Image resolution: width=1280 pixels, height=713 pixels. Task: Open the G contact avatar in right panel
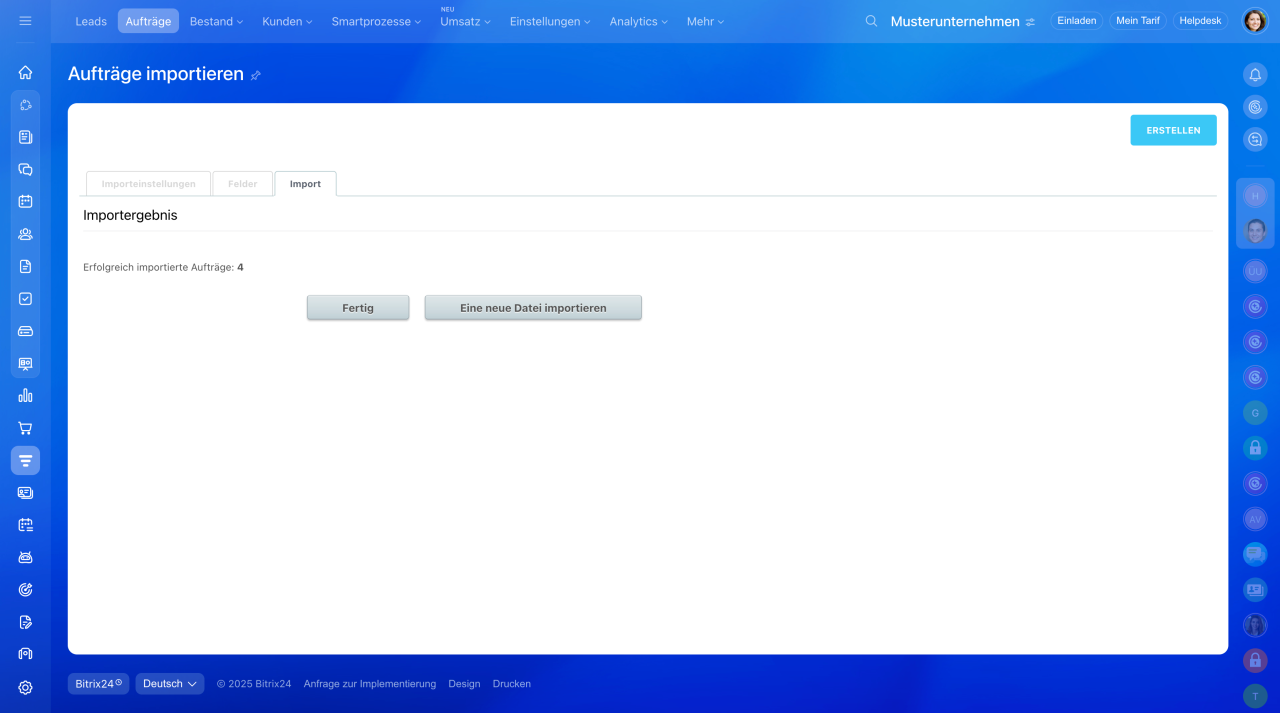1255,412
